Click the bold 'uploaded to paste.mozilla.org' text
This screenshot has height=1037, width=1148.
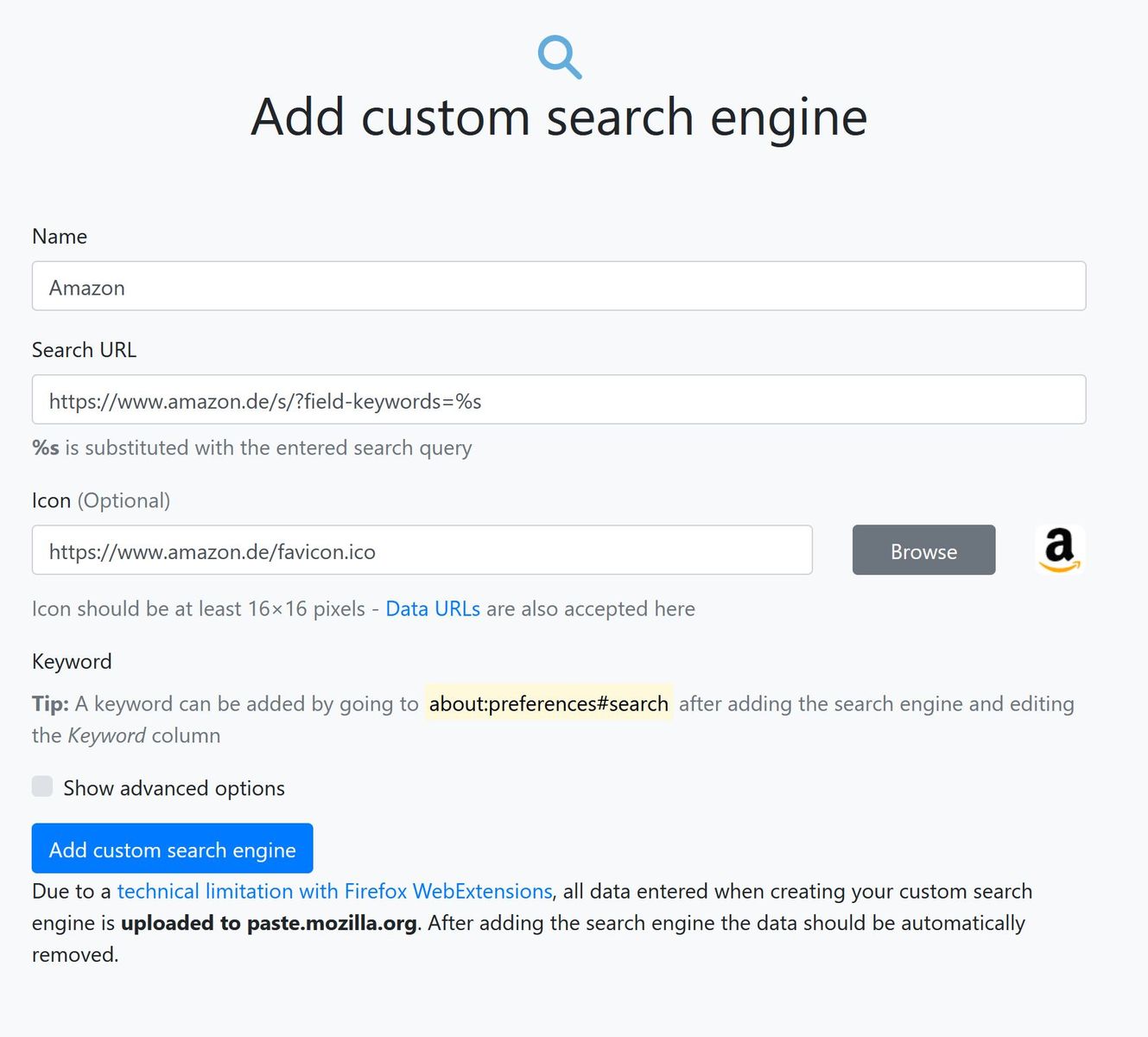pyautogui.click(x=269, y=923)
